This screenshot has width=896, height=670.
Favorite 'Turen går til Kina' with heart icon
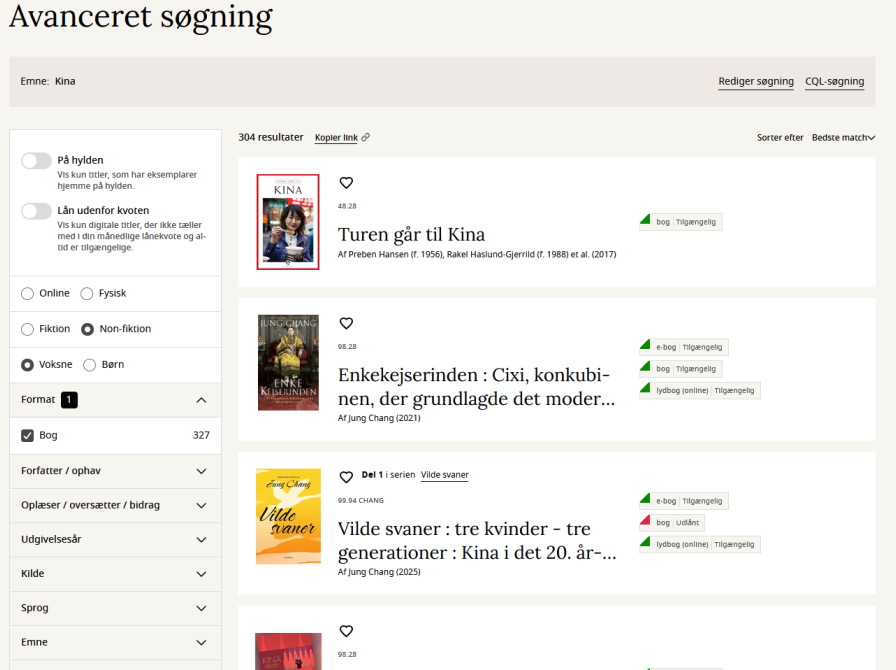click(346, 183)
